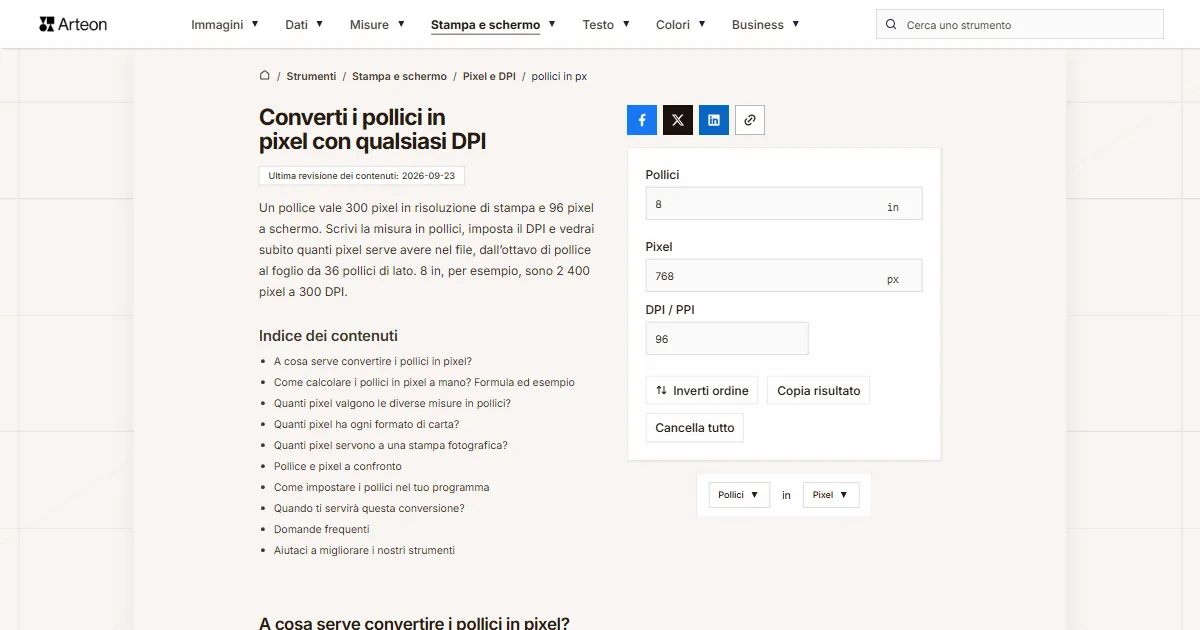1200x630 pixels.
Task: Jump to A cosa serve convertire section
Action: point(373,361)
